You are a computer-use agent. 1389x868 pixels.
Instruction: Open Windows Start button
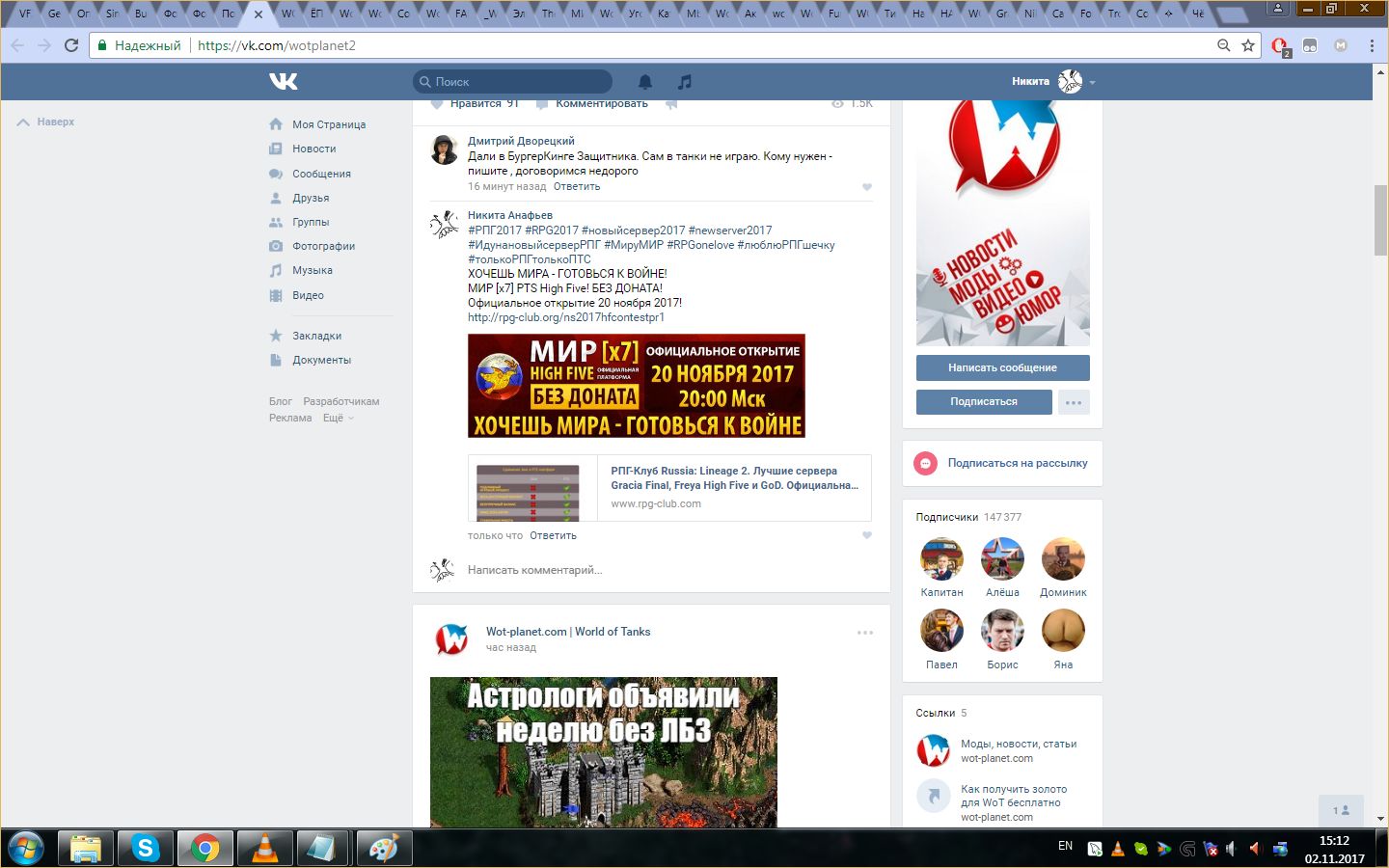(26, 849)
